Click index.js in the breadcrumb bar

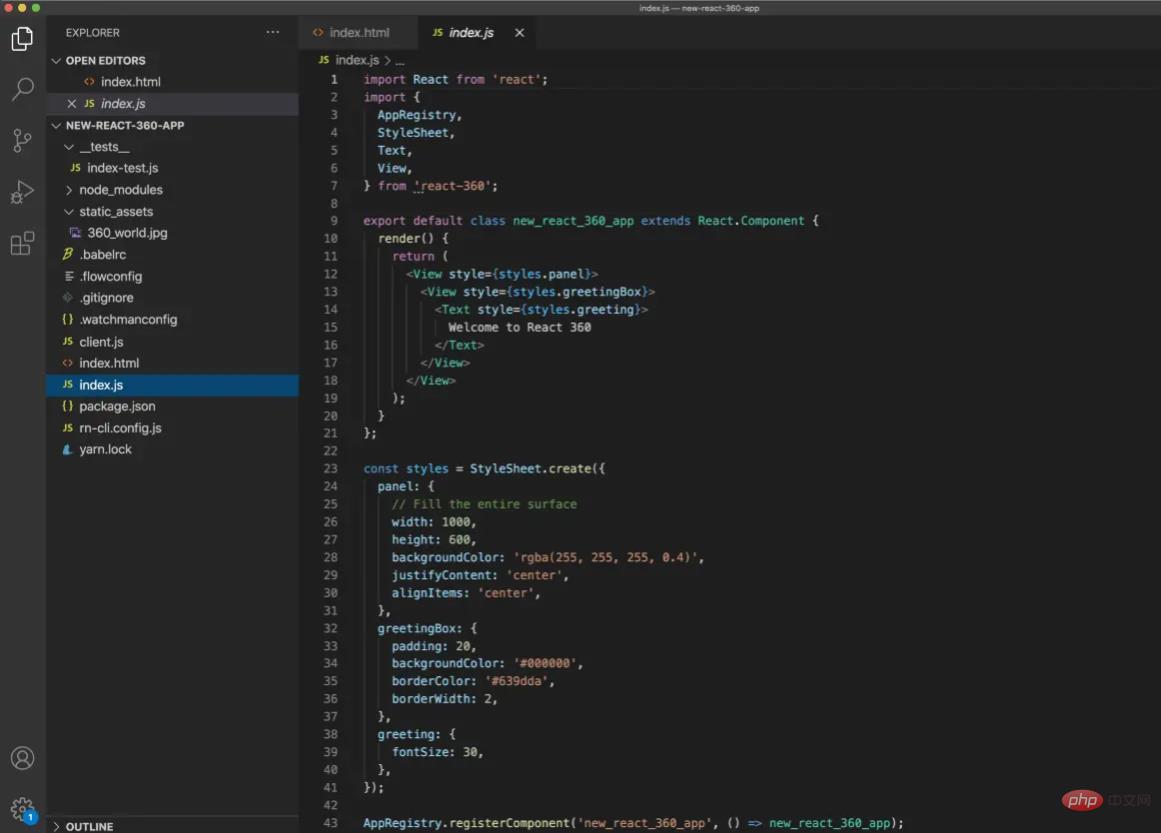356,61
